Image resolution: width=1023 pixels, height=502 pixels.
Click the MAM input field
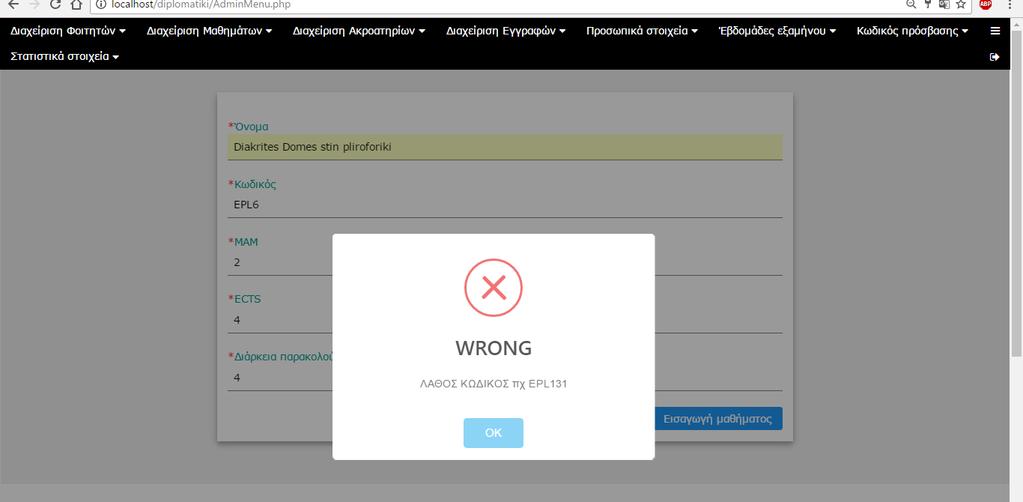(x=505, y=262)
